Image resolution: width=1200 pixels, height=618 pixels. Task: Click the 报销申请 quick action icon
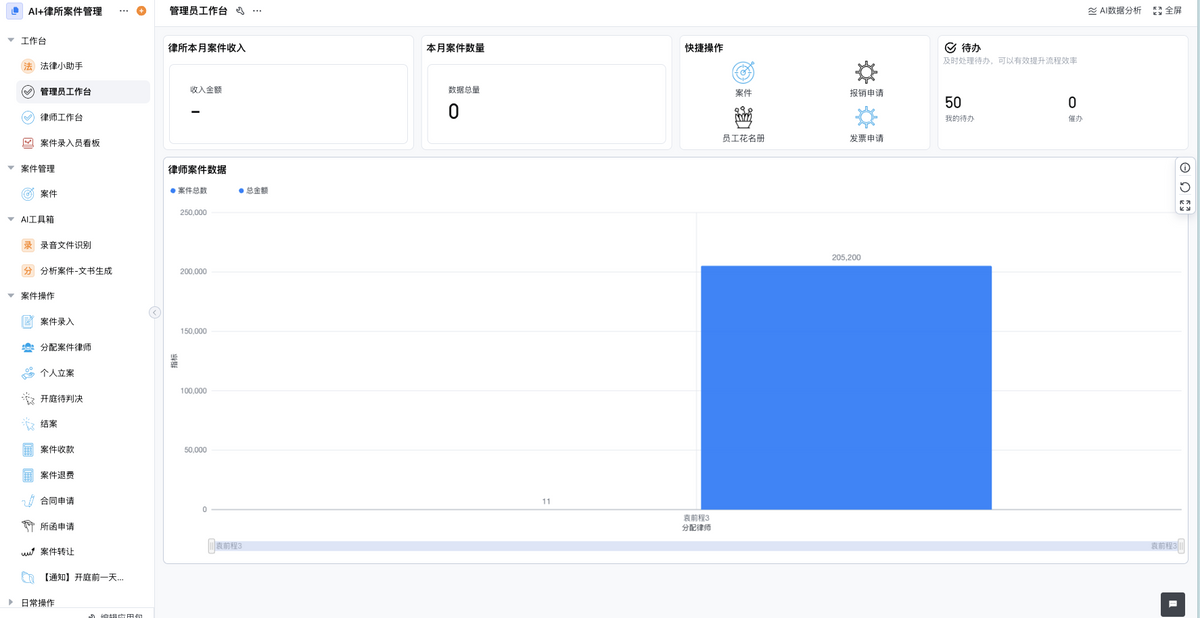click(866, 72)
